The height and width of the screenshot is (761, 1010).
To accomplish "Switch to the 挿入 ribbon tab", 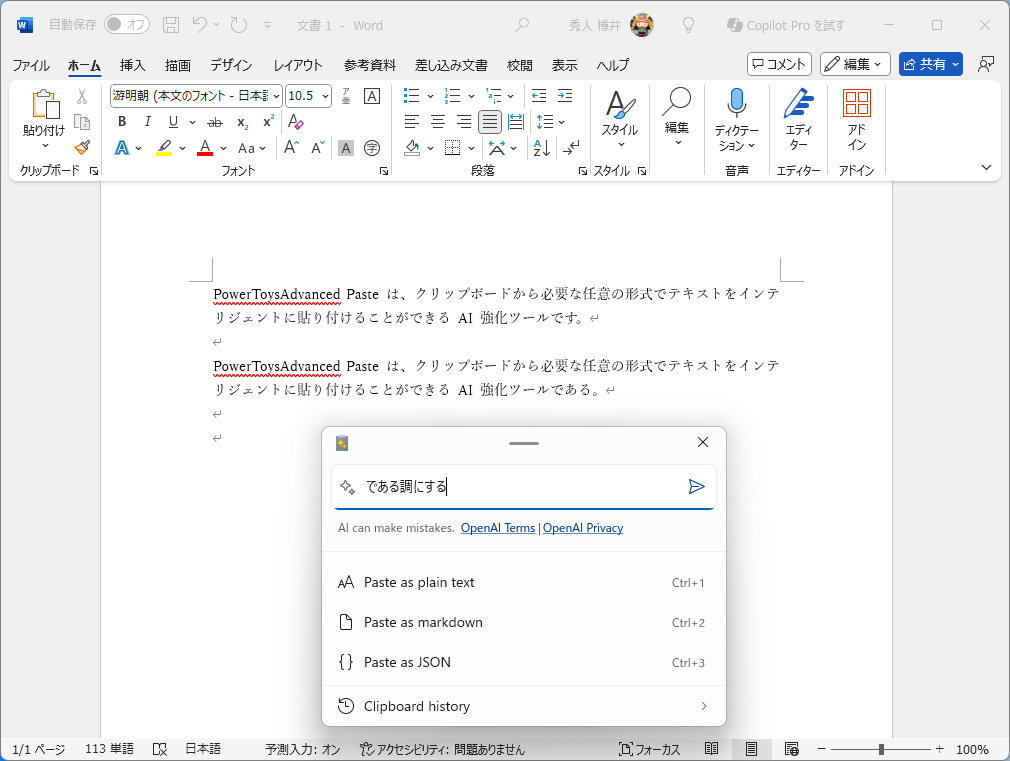I will click(131, 66).
